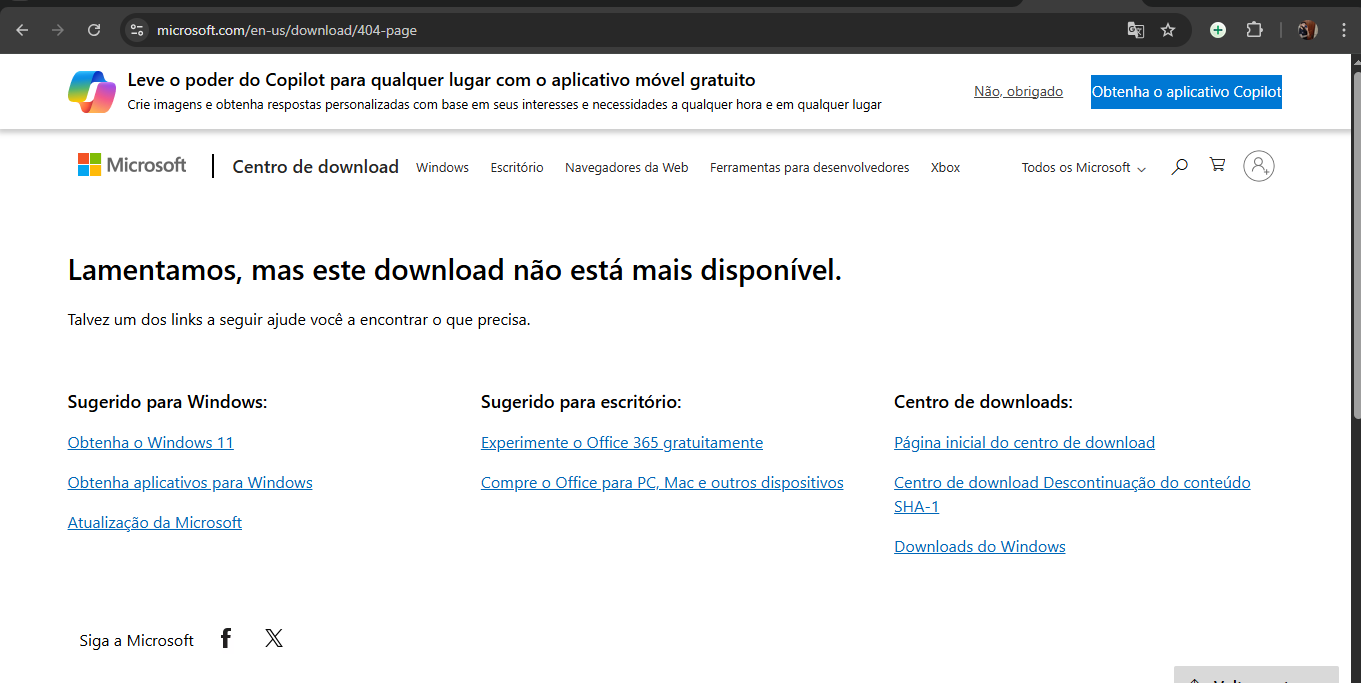Click Experimente o Office 365 gratuitamente
The image size is (1361, 683).
coord(622,442)
